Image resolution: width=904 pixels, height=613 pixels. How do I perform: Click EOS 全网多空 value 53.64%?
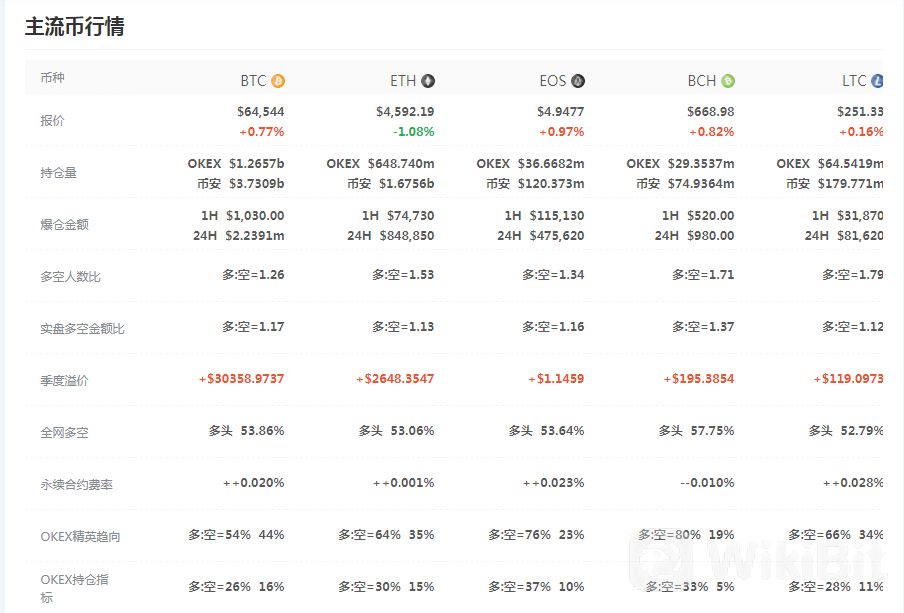[562, 431]
